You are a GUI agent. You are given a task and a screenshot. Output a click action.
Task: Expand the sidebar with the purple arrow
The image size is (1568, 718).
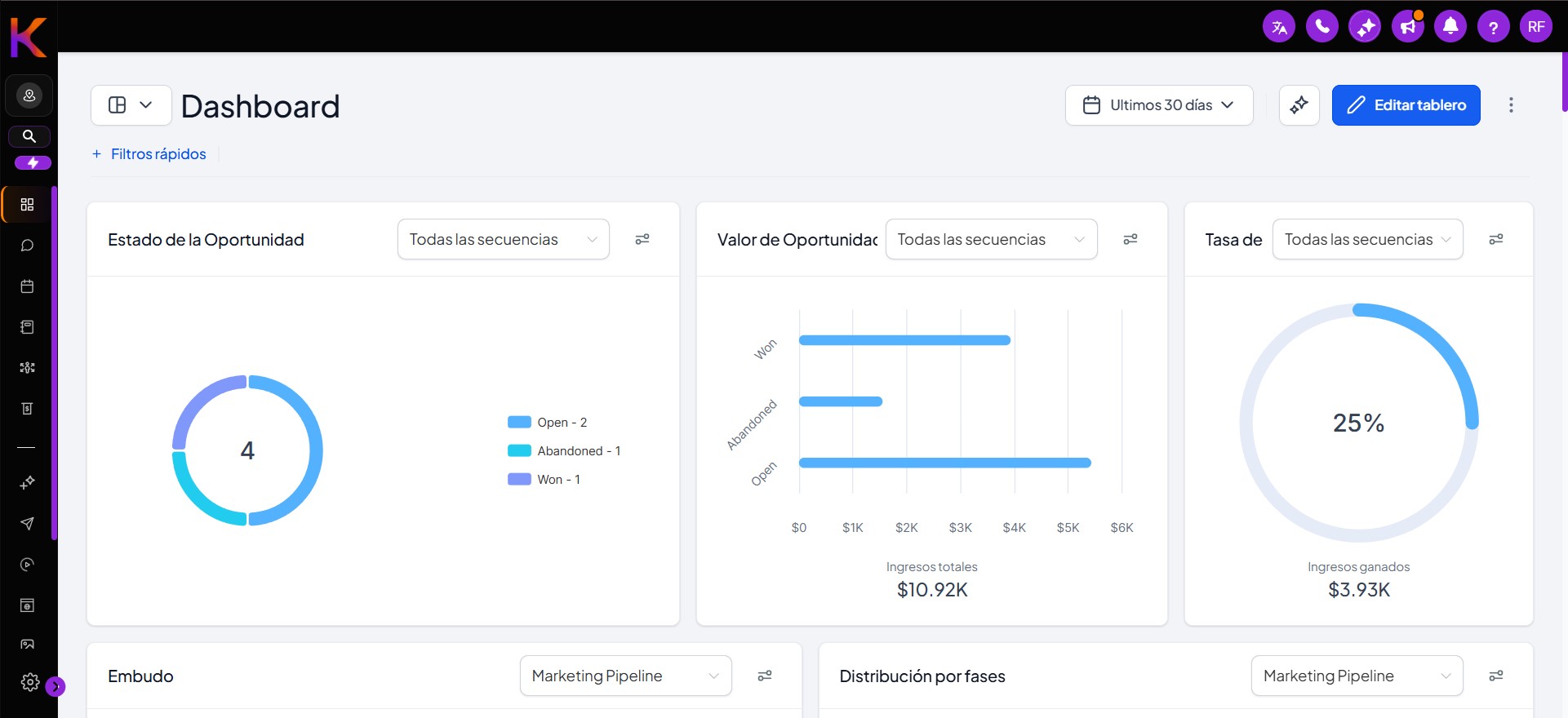point(56,687)
